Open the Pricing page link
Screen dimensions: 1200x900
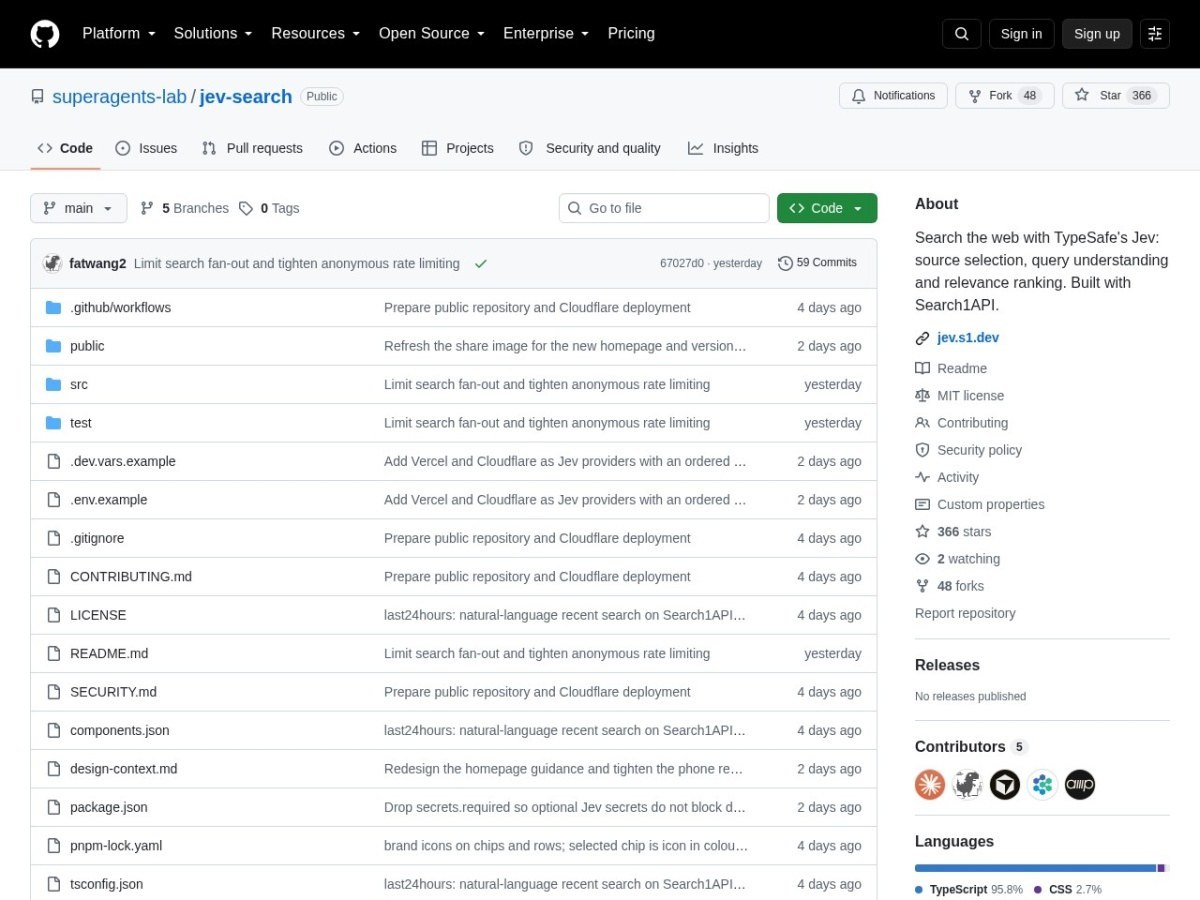[x=631, y=34]
